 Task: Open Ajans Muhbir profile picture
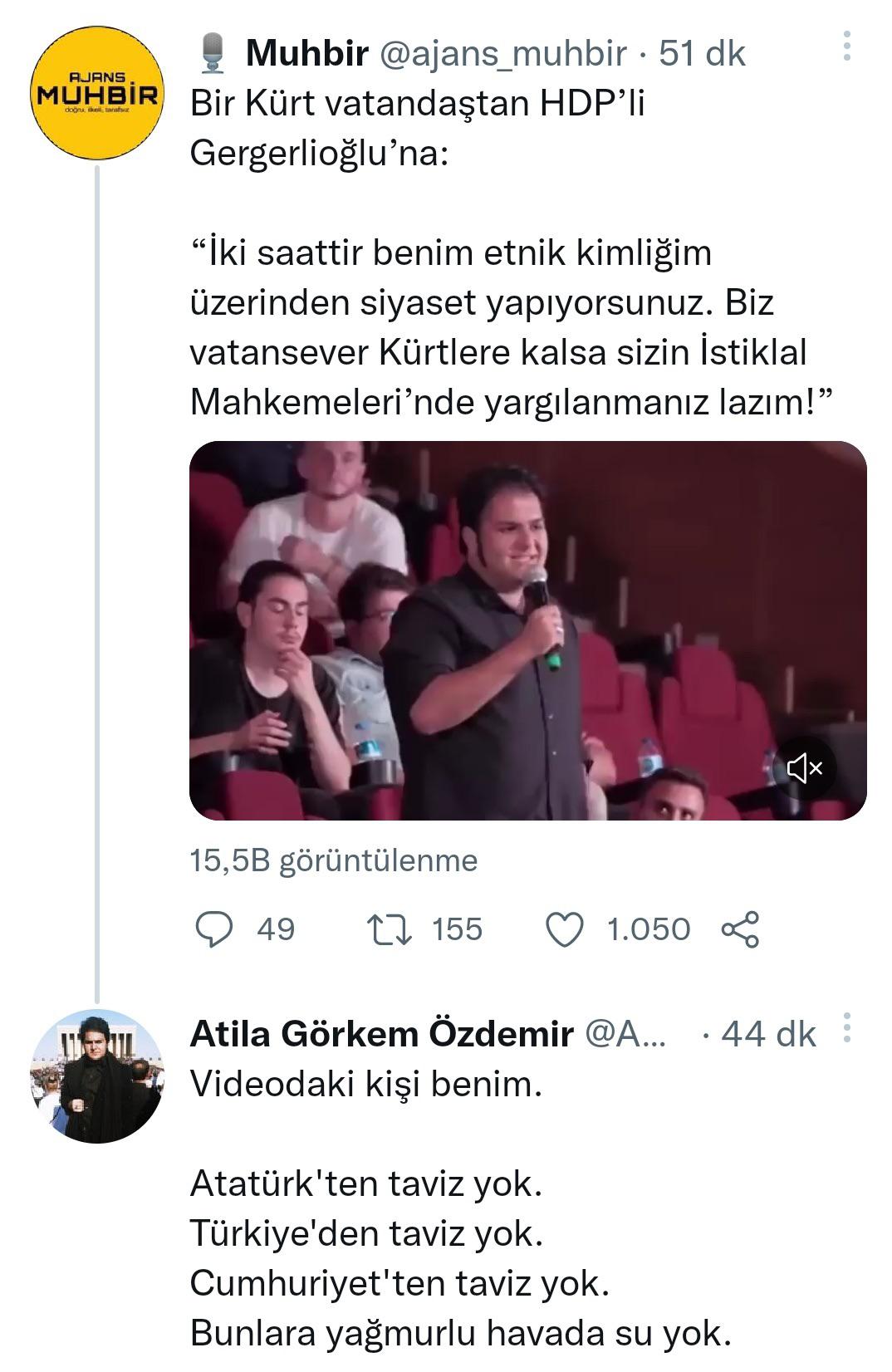point(96,93)
